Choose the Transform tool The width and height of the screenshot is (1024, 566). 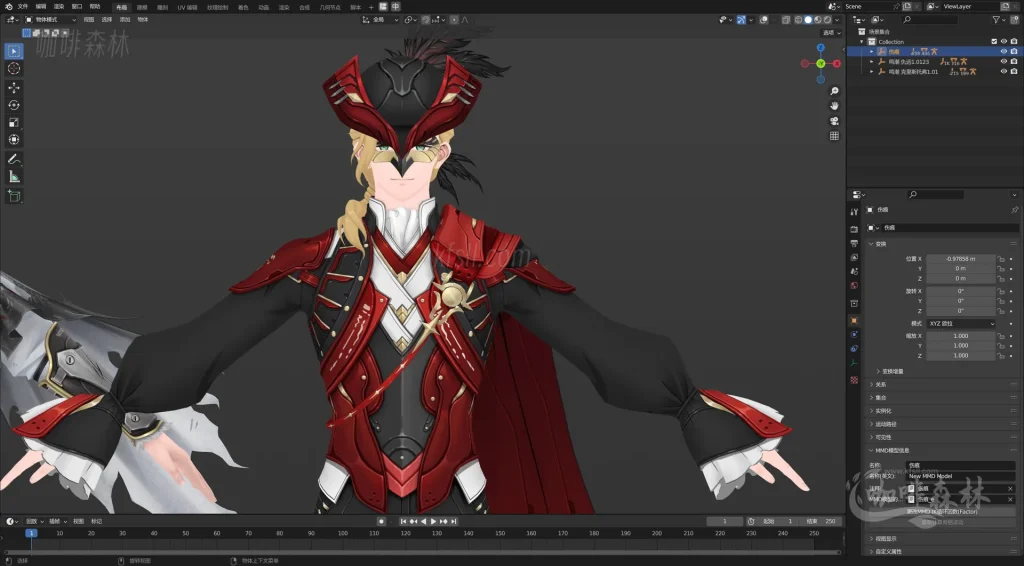point(14,140)
